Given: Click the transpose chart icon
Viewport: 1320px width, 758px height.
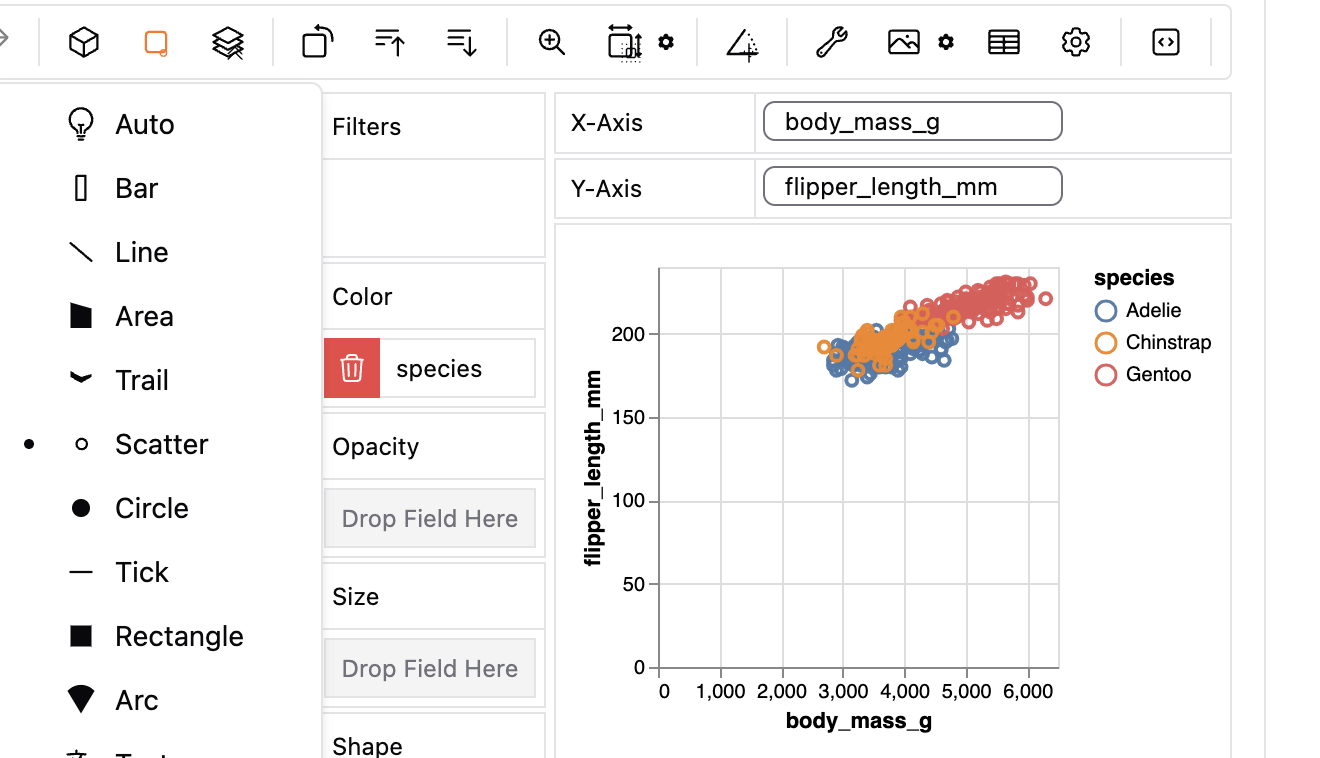Looking at the screenshot, I should pos(317,42).
